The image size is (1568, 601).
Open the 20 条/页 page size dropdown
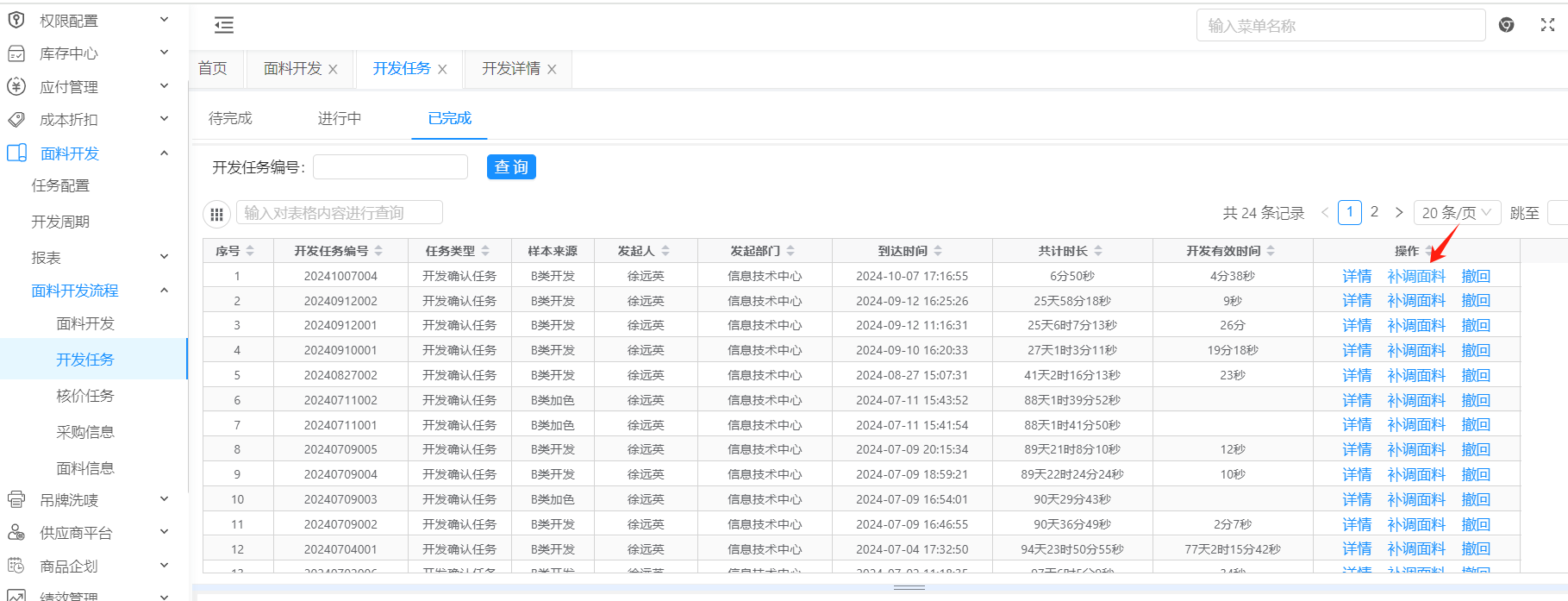(1456, 212)
